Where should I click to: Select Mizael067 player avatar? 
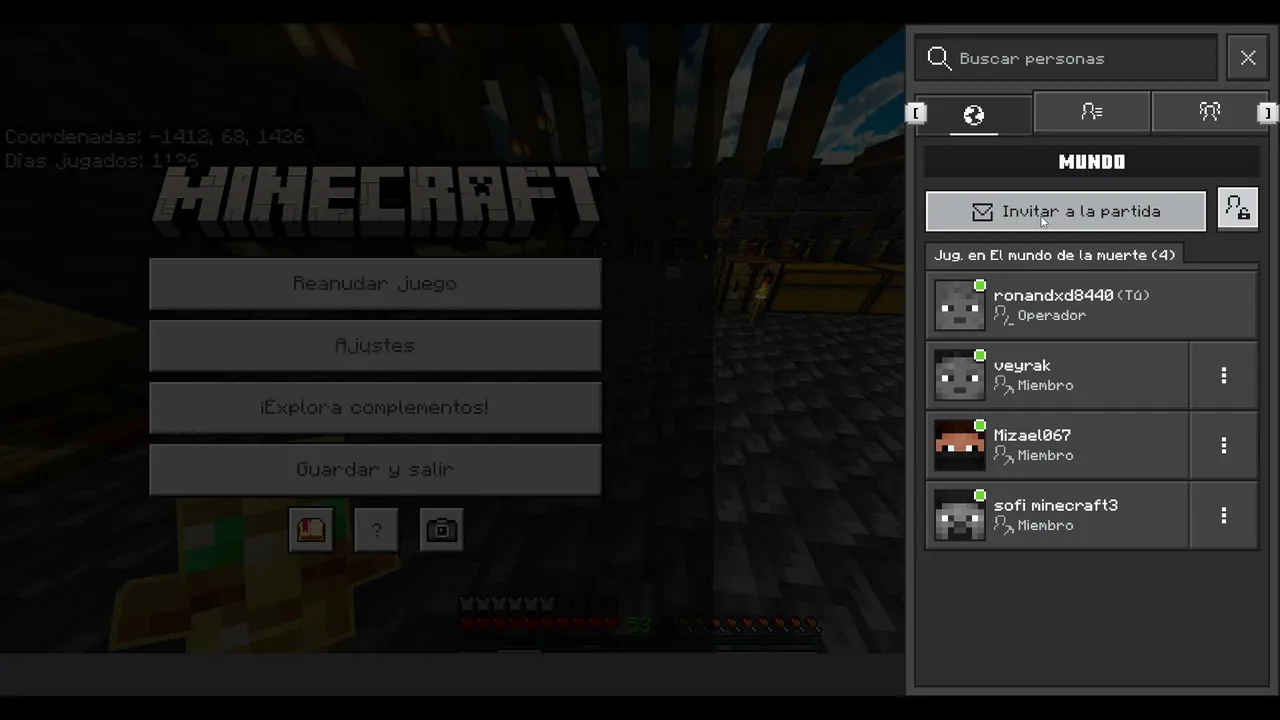[x=959, y=445]
